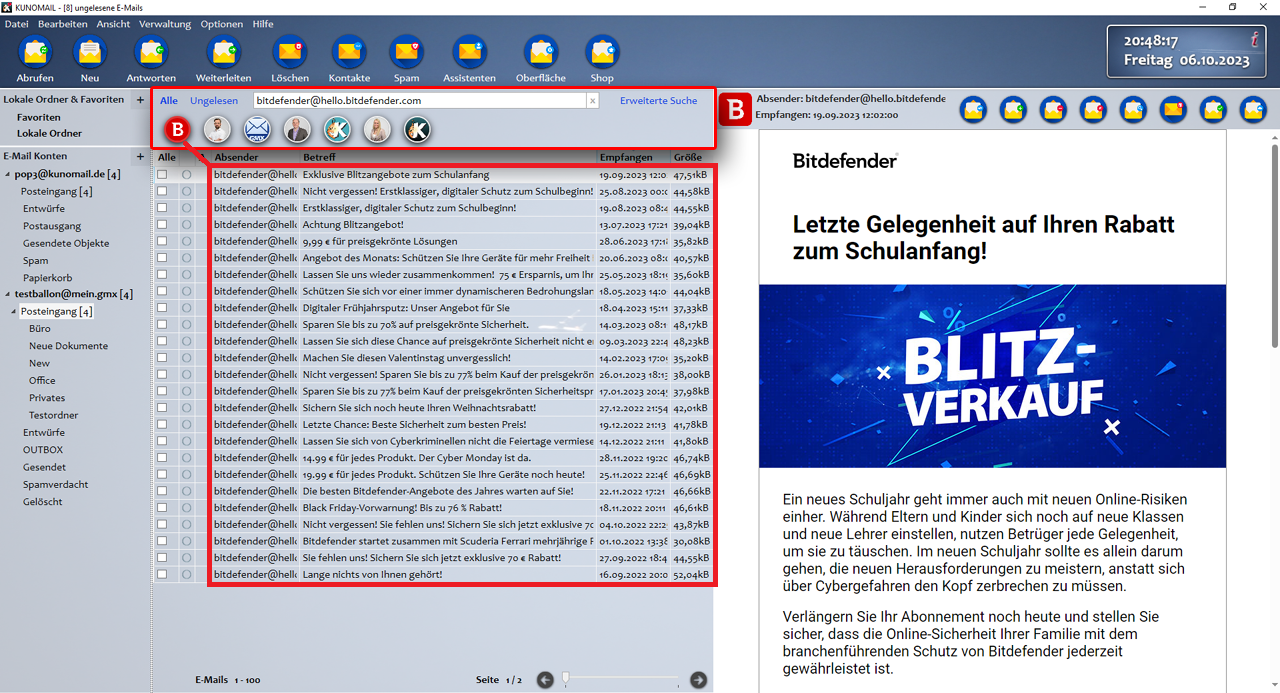This screenshot has height=693, width=1280.
Task: Check the 'Digitaler Frühjahrsputz' email row box
Action: pyautogui.click(x=162, y=308)
